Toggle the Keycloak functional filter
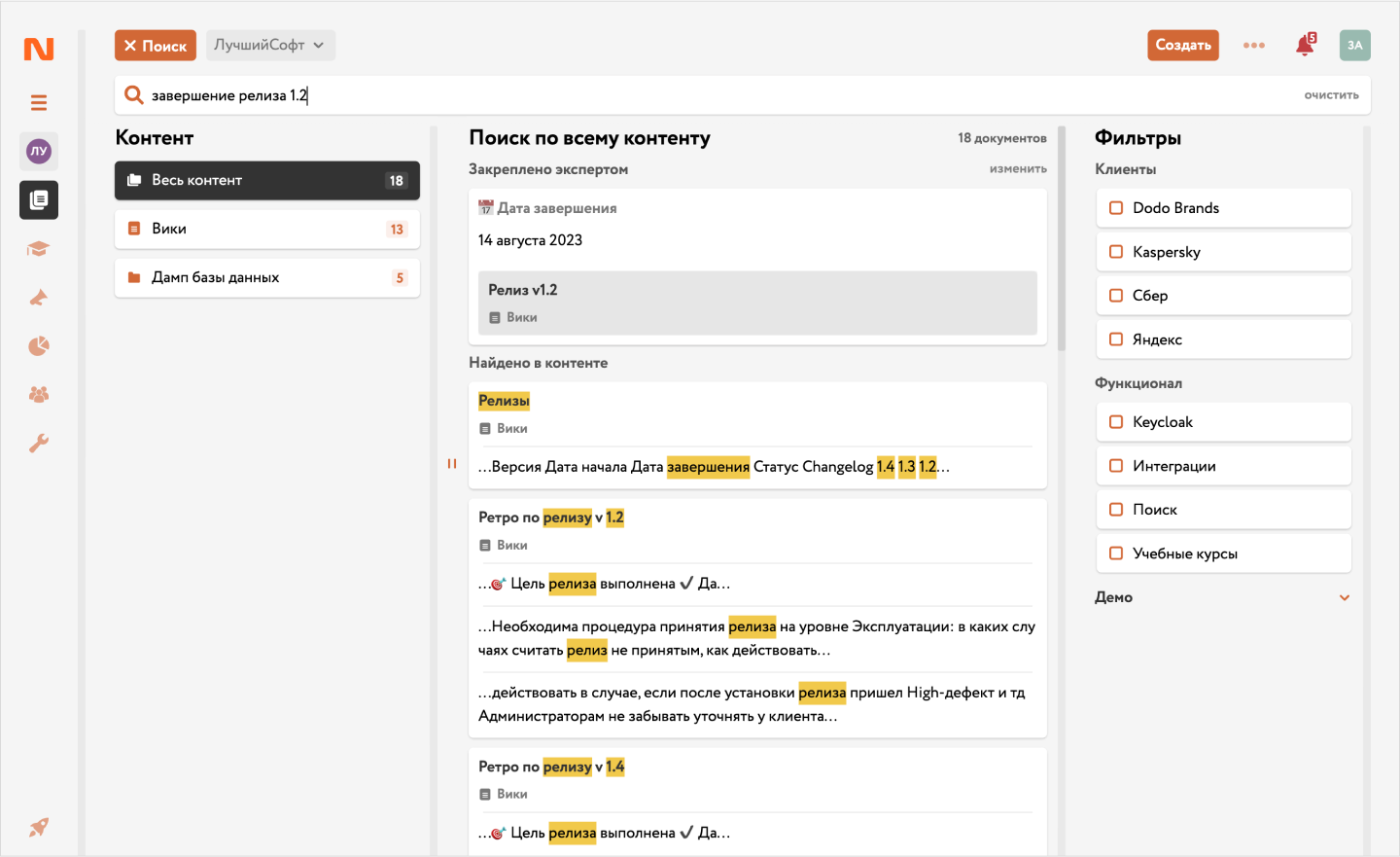 [1116, 422]
